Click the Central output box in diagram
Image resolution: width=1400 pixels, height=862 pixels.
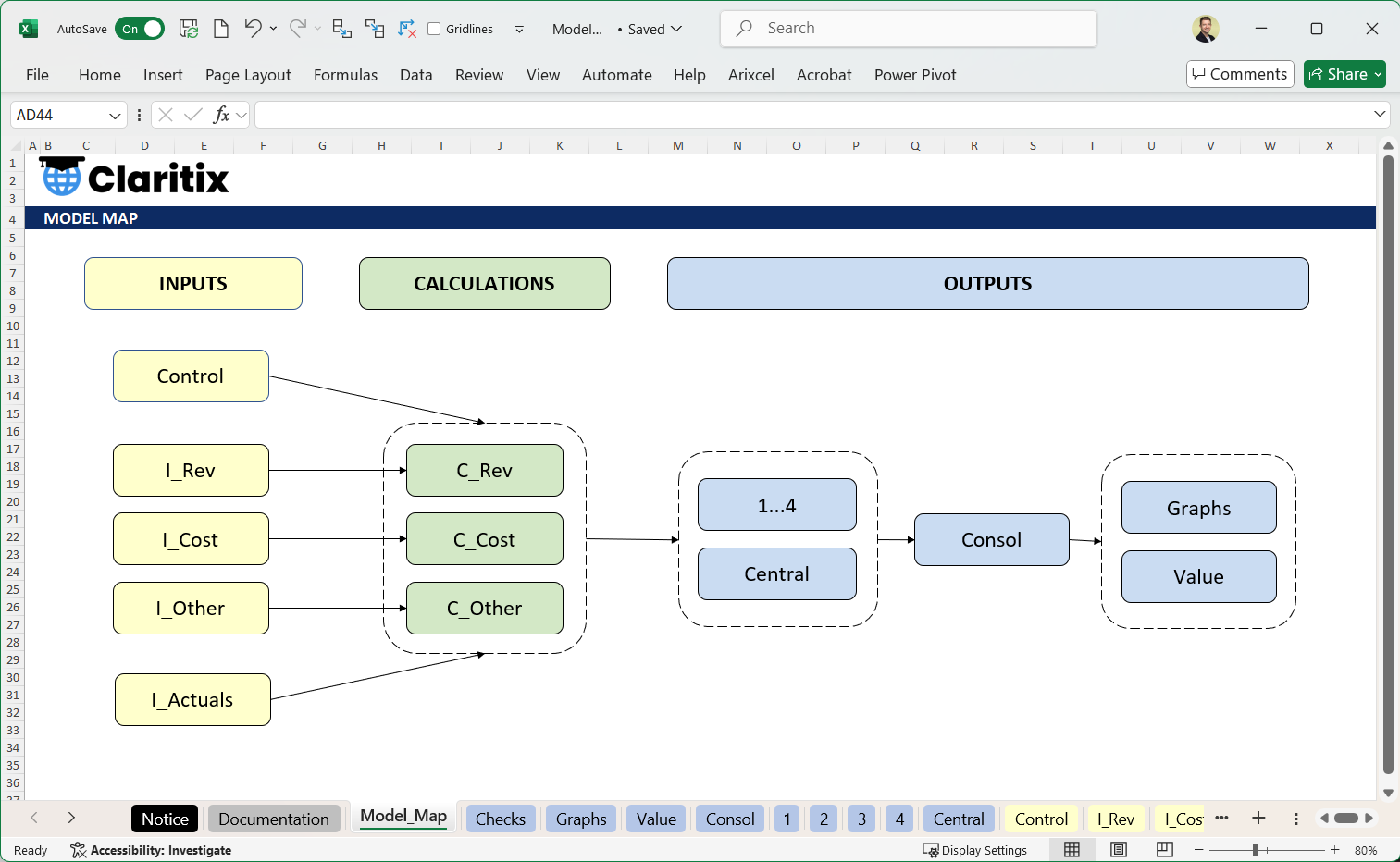(x=776, y=573)
